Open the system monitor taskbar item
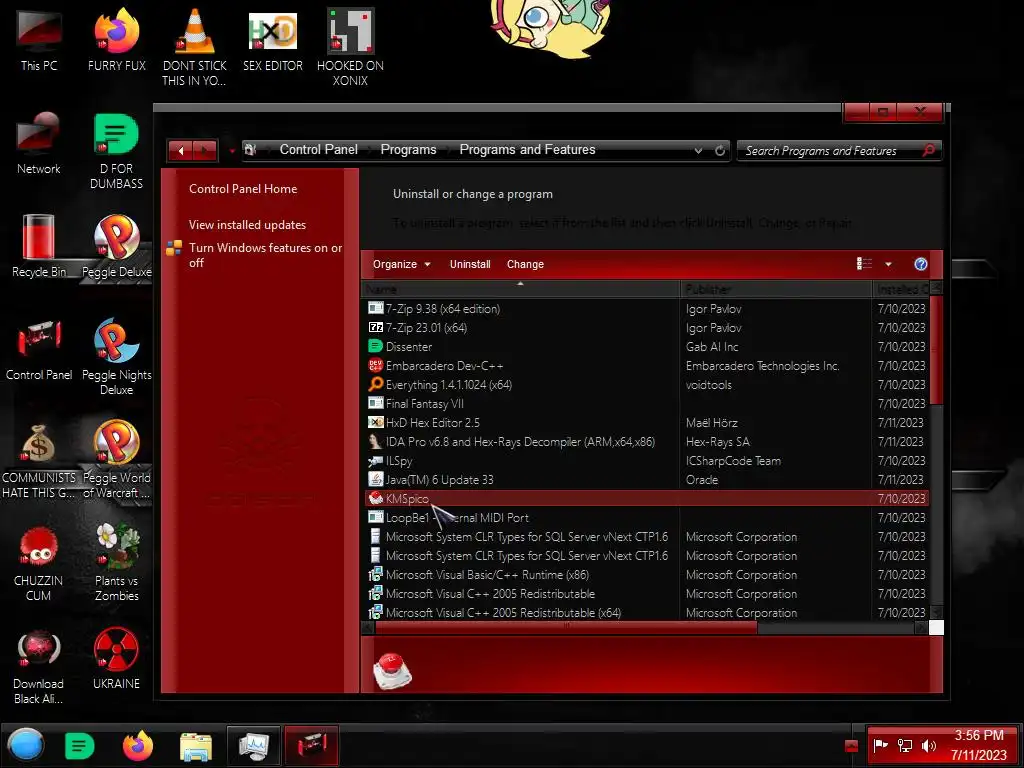The width and height of the screenshot is (1024, 768). (x=254, y=746)
